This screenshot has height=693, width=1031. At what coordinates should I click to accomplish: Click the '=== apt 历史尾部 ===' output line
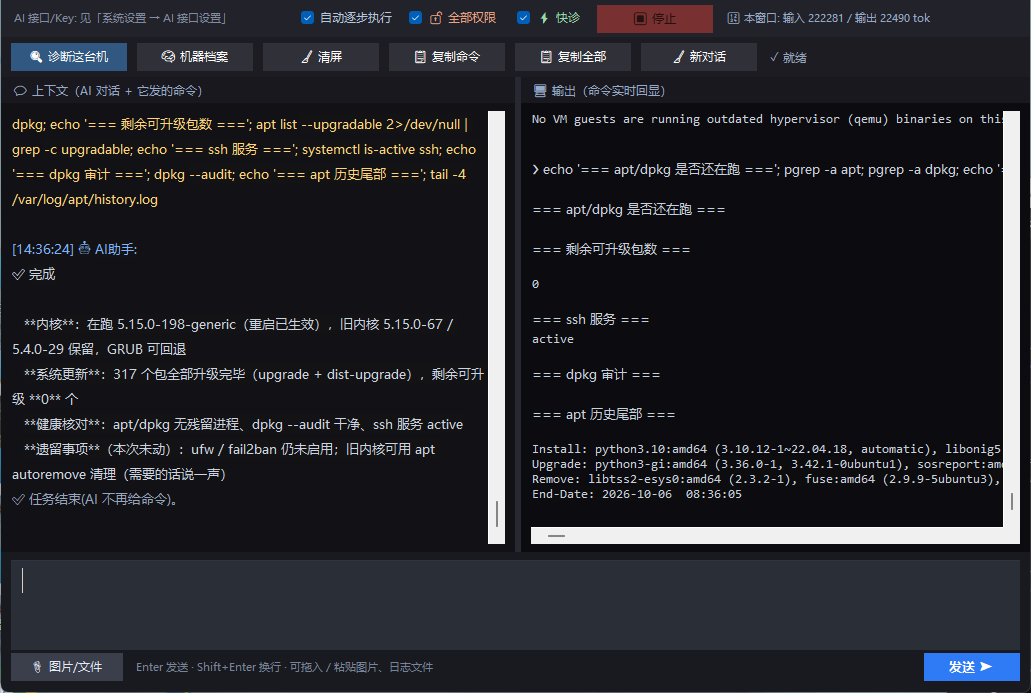click(x=604, y=414)
